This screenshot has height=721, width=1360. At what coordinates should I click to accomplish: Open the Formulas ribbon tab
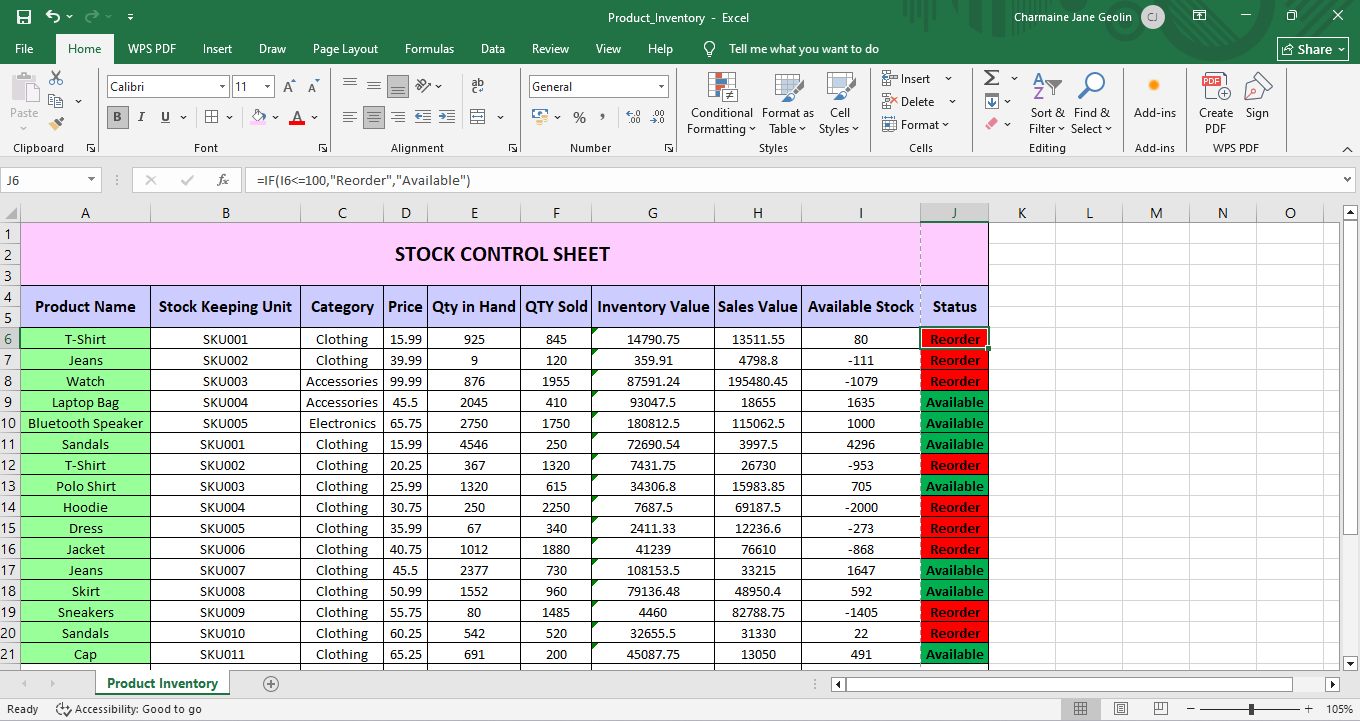click(429, 49)
